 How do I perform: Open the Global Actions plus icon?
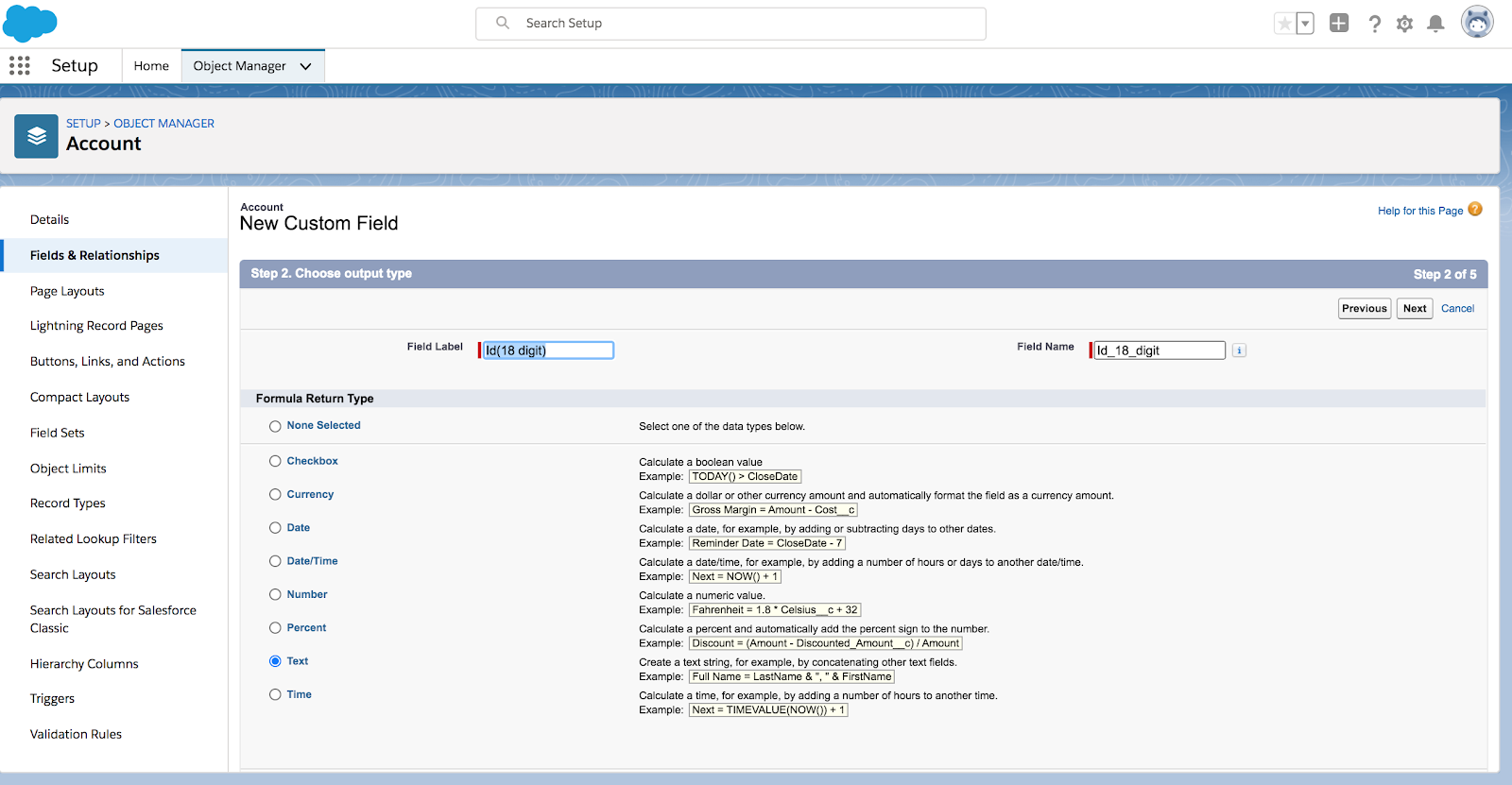point(1339,24)
